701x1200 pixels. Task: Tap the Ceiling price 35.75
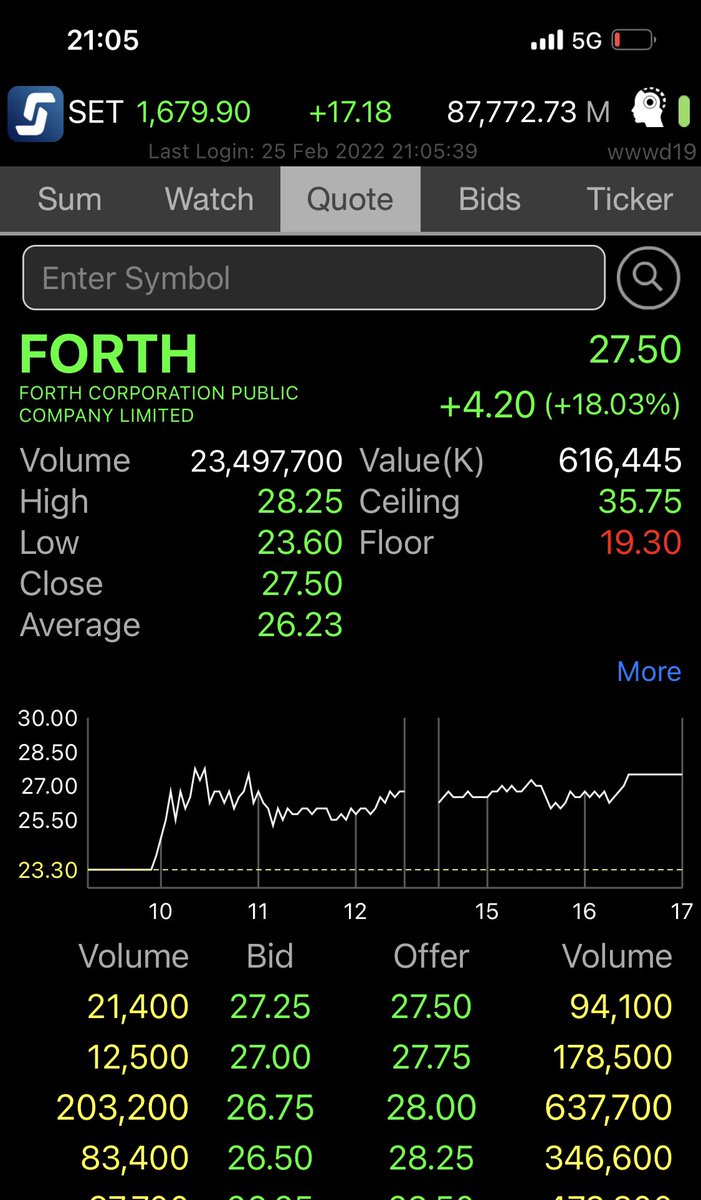coord(640,502)
